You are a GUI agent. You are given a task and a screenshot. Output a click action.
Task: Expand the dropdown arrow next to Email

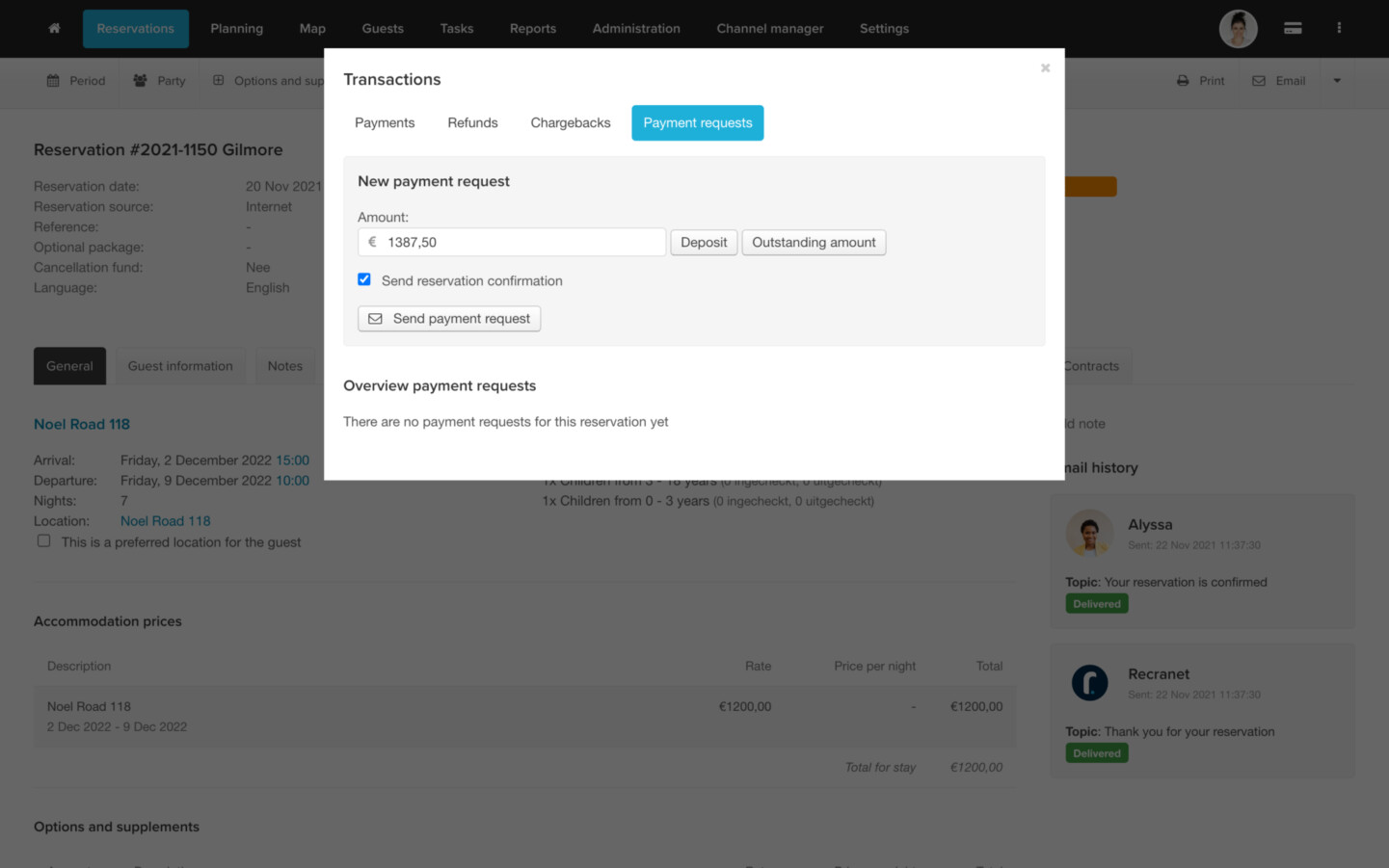[x=1337, y=81]
